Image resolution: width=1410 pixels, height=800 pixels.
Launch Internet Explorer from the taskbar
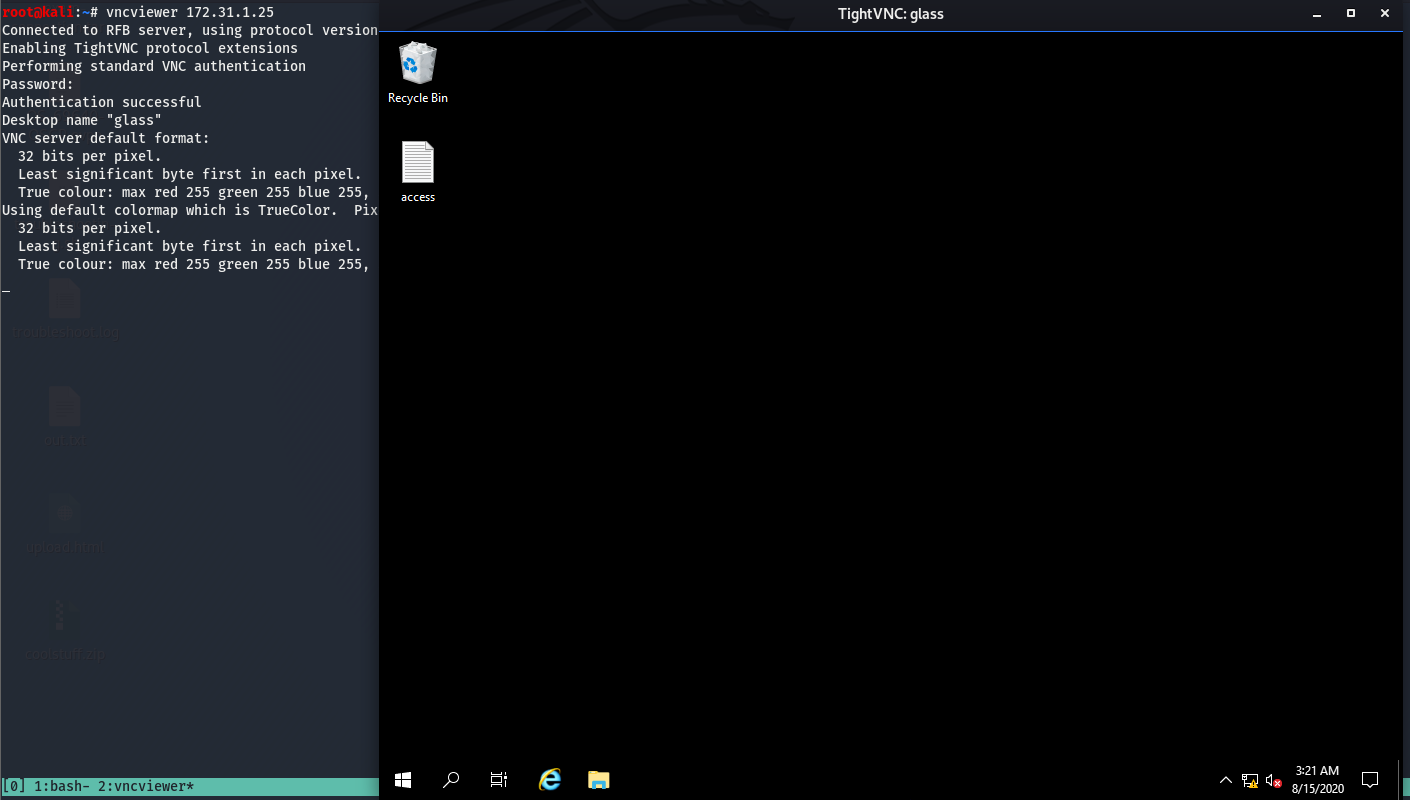click(549, 780)
